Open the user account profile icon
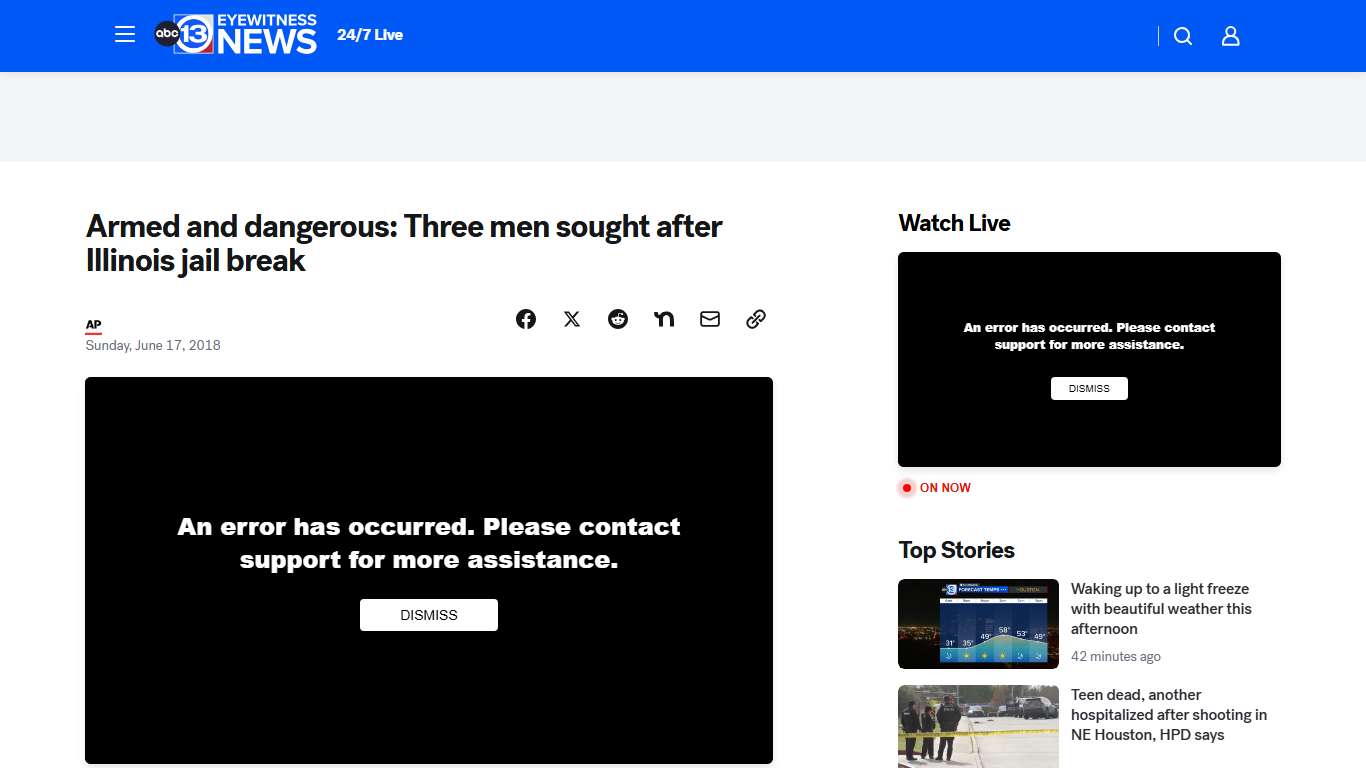The width and height of the screenshot is (1366, 768). pyautogui.click(x=1231, y=36)
